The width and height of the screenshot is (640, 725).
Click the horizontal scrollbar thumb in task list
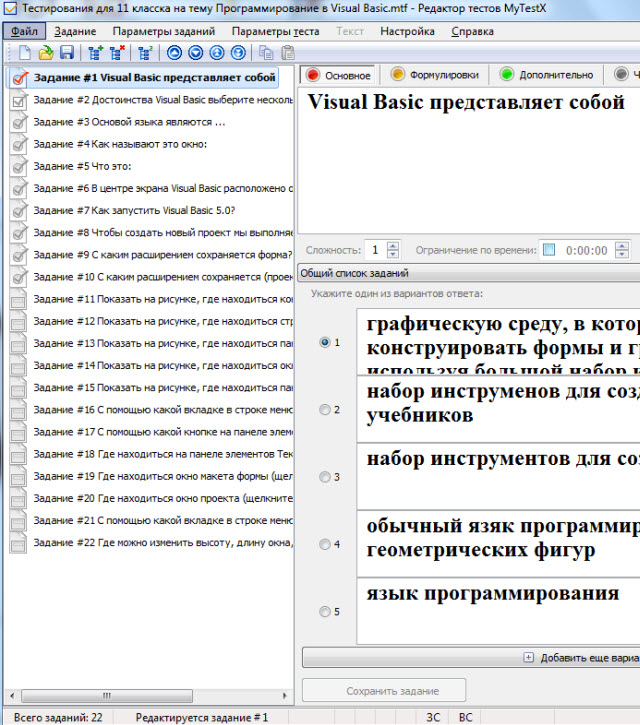pyautogui.click(x=107, y=695)
